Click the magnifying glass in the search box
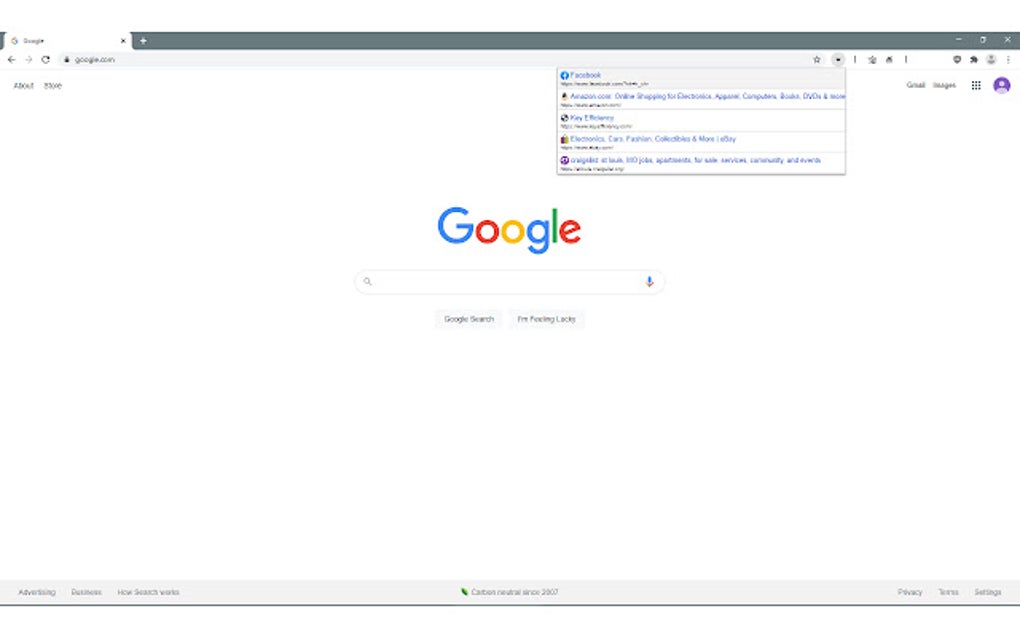The width and height of the screenshot is (1020, 638). [x=368, y=281]
